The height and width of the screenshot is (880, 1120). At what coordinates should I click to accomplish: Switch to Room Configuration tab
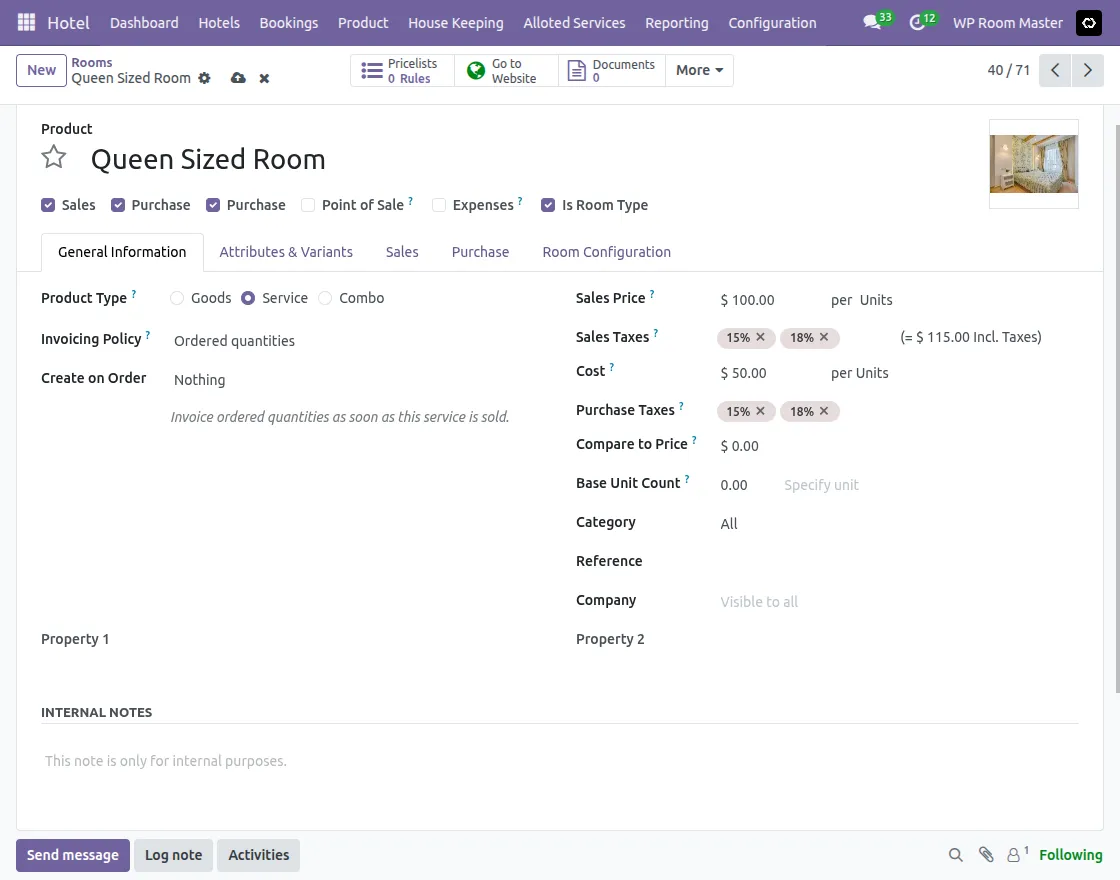(x=606, y=252)
